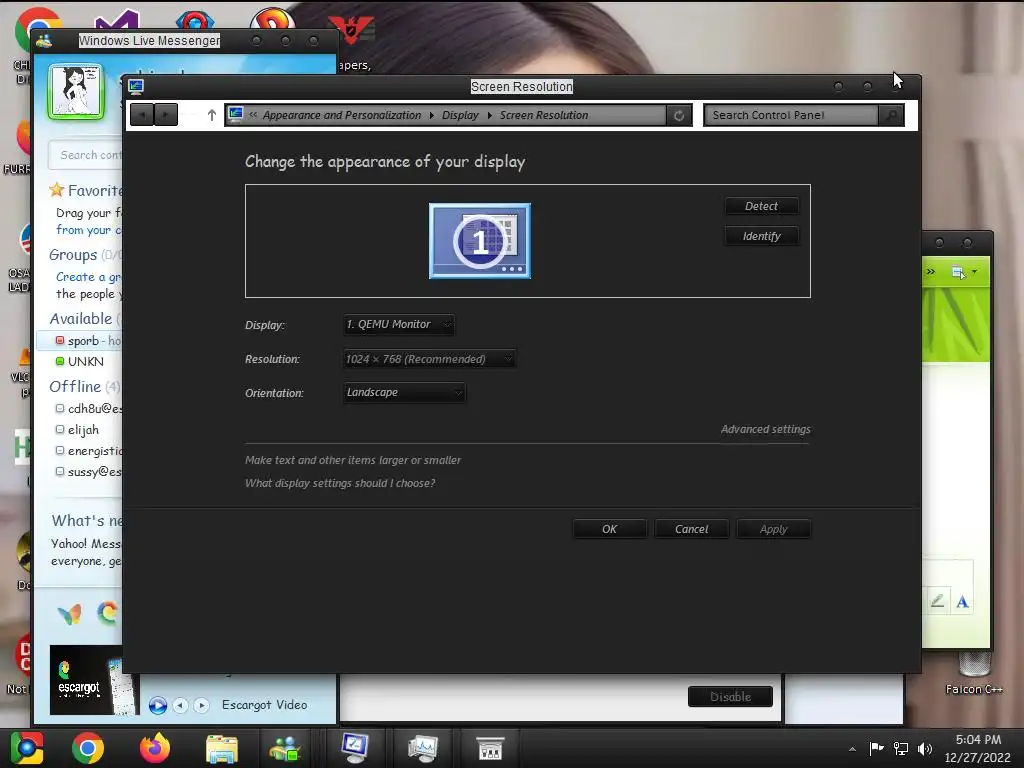The width and height of the screenshot is (1024, 768).
Task: Select the monitor 1 display thumbnail
Action: pos(480,241)
